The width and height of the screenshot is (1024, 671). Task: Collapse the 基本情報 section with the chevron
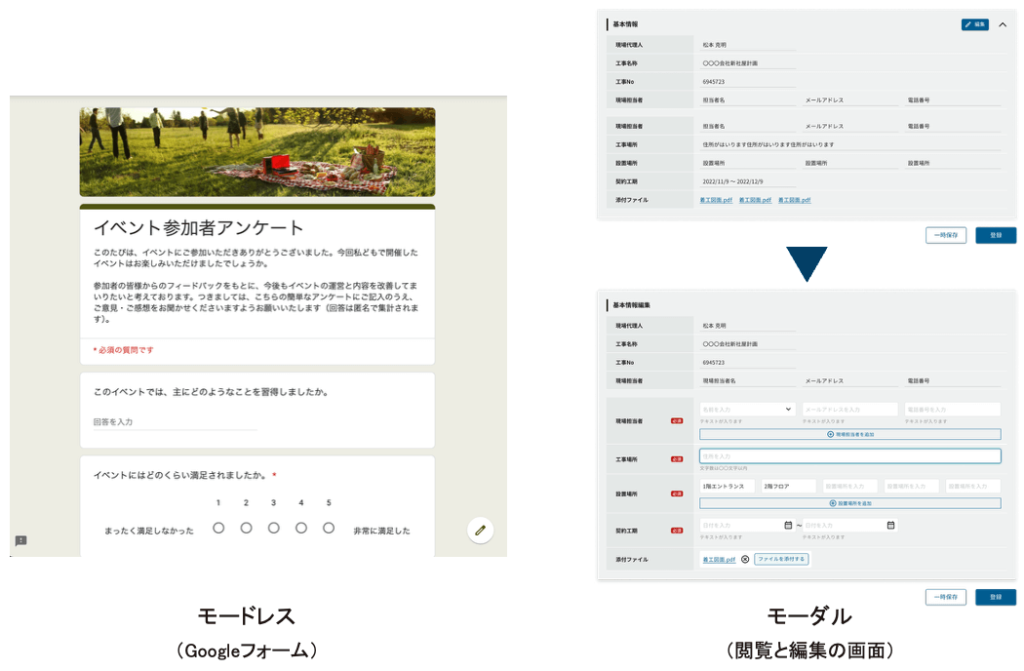pyautogui.click(x=1002, y=24)
